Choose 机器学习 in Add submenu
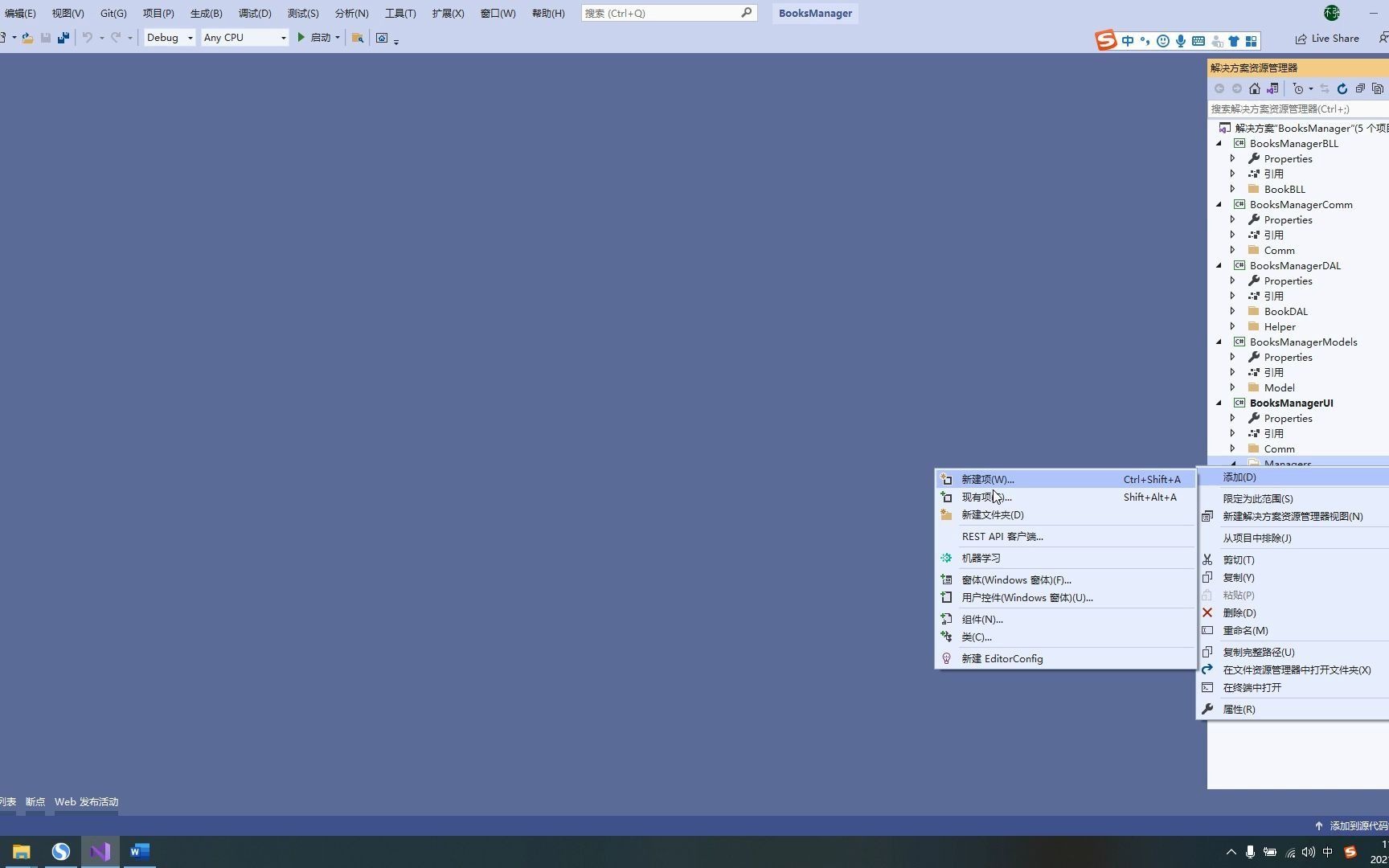 (x=1065, y=558)
